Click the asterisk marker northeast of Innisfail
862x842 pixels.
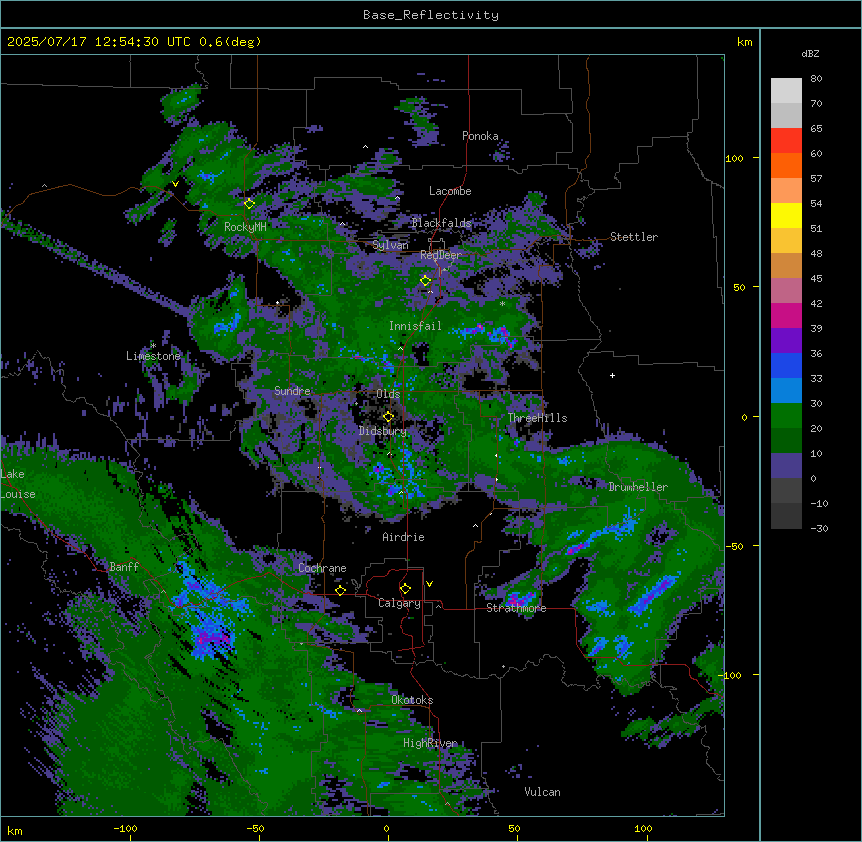[x=502, y=303]
